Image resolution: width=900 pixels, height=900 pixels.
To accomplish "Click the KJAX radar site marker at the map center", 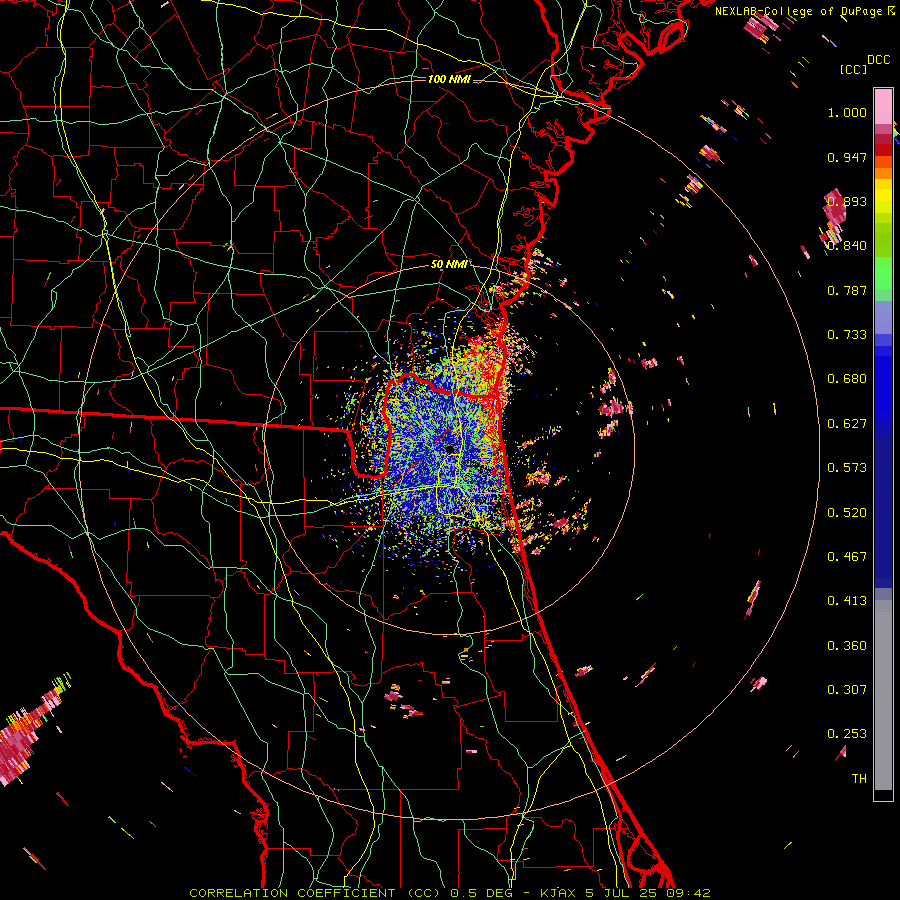I will [x=451, y=449].
